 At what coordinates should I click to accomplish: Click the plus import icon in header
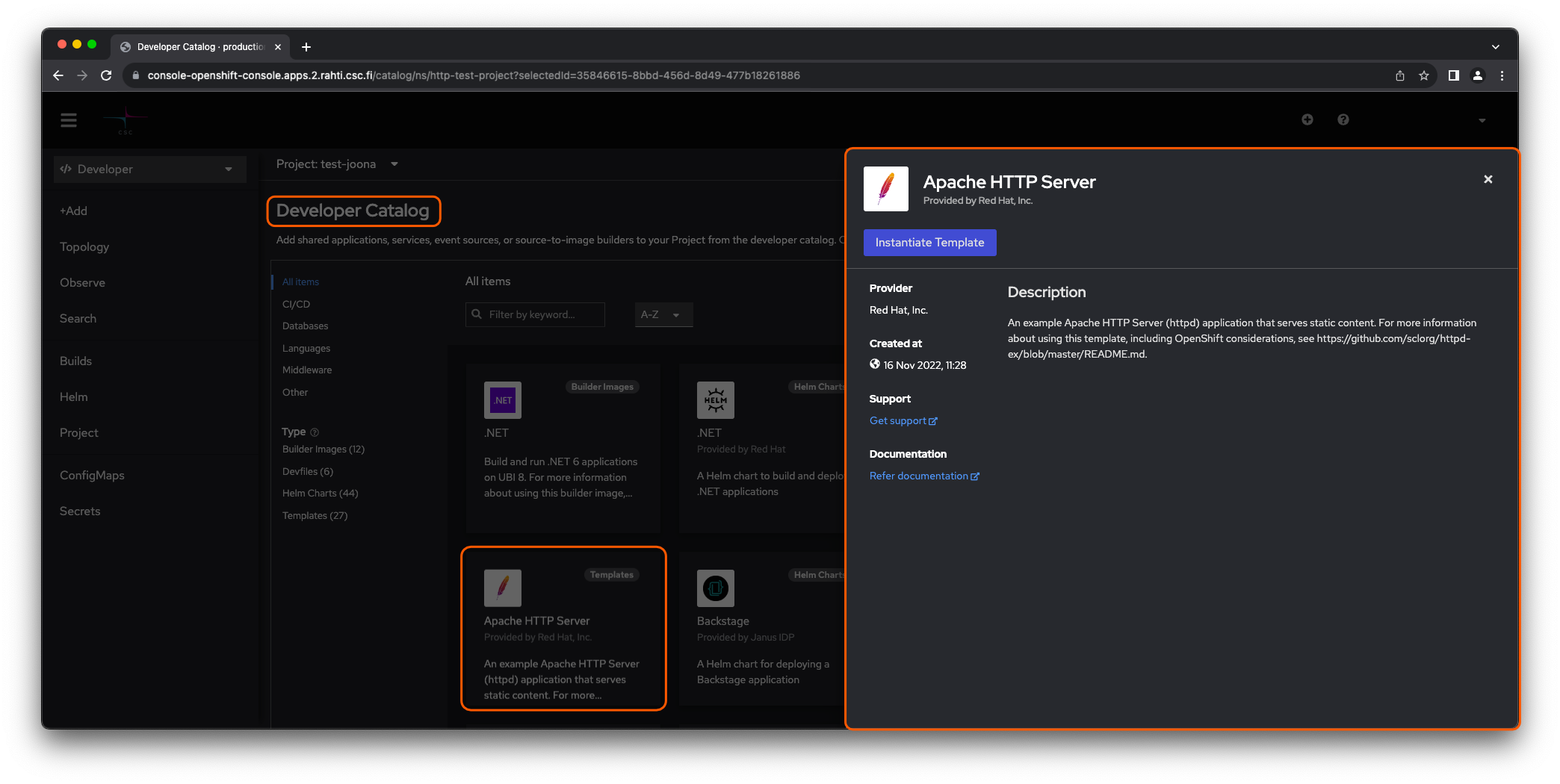pos(1307,119)
